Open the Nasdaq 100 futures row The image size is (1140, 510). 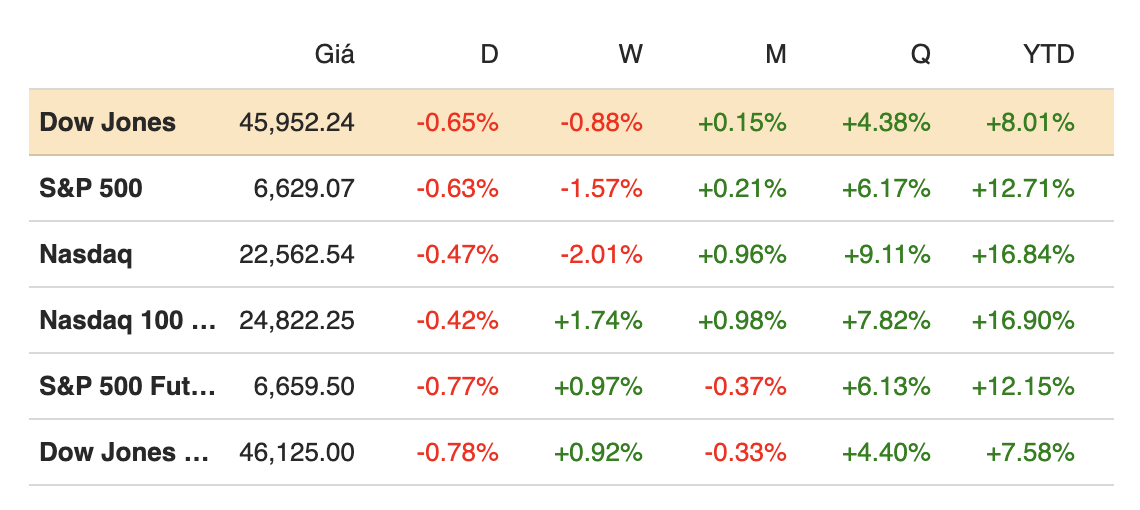[x=127, y=320]
